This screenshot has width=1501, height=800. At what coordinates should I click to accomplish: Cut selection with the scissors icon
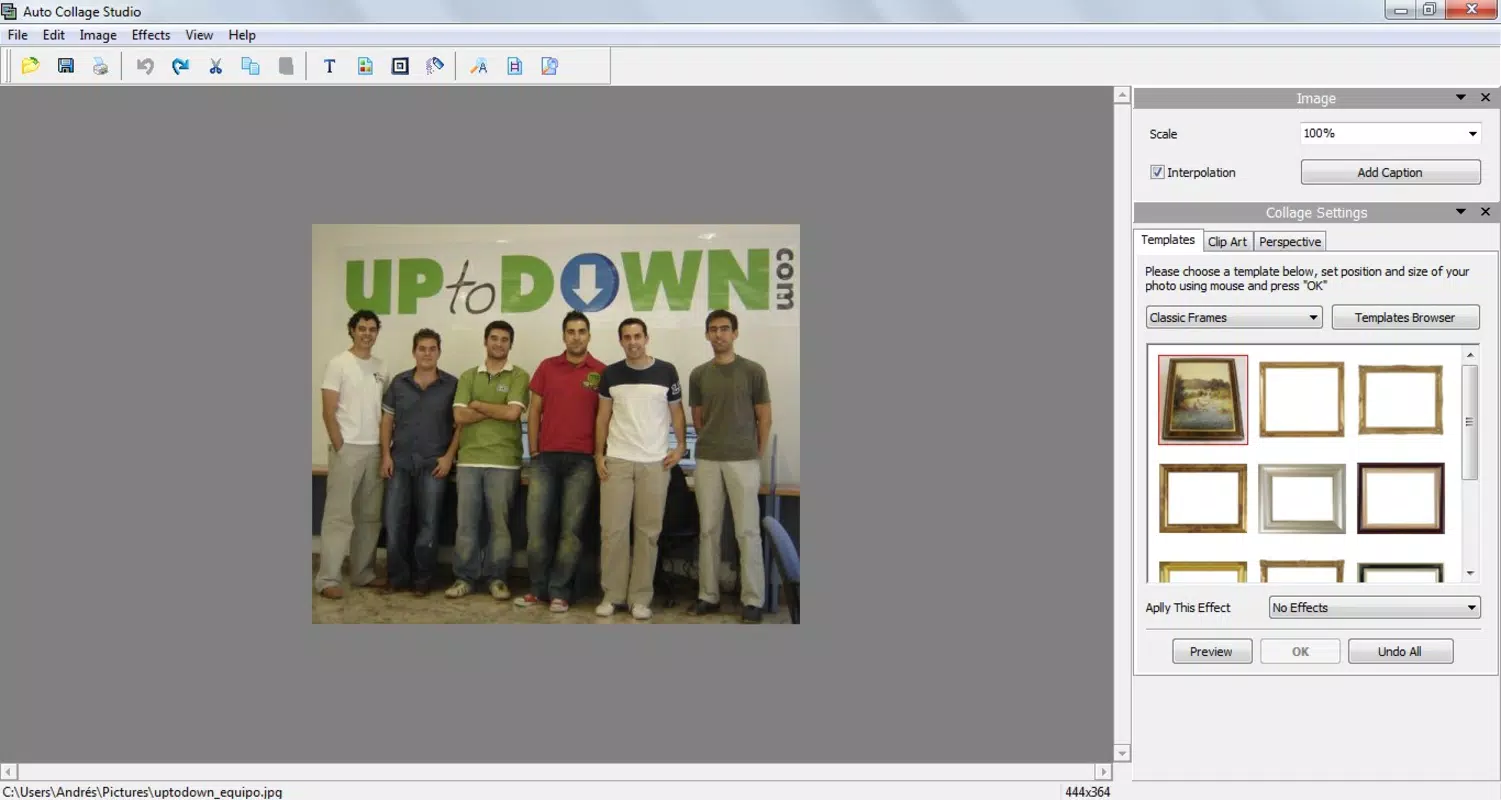pyautogui.click(x=215, y=66)
